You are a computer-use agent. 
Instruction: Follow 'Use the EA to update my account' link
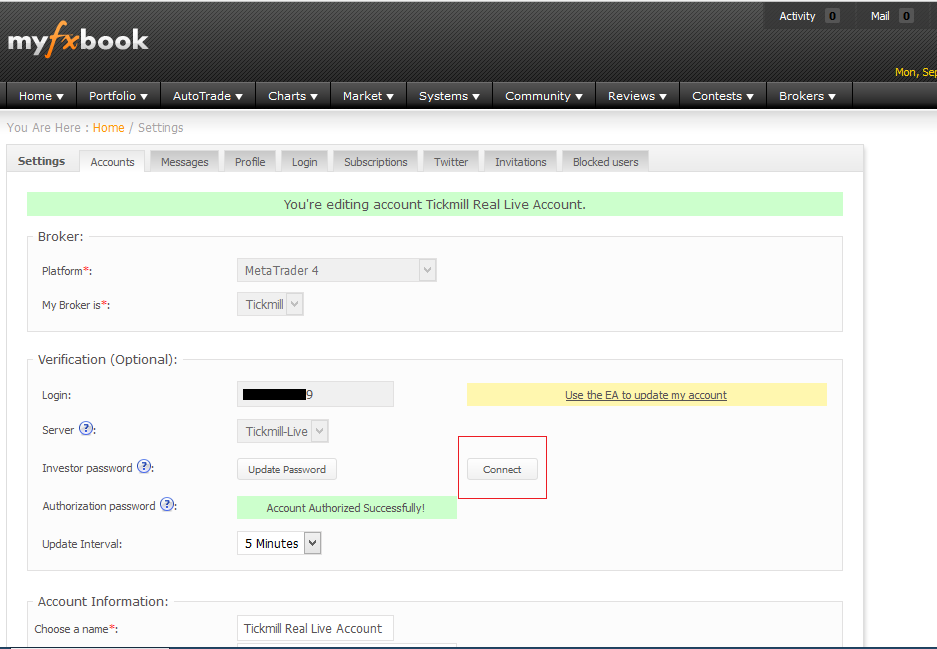pyautogui.click(x=646, y=395)
